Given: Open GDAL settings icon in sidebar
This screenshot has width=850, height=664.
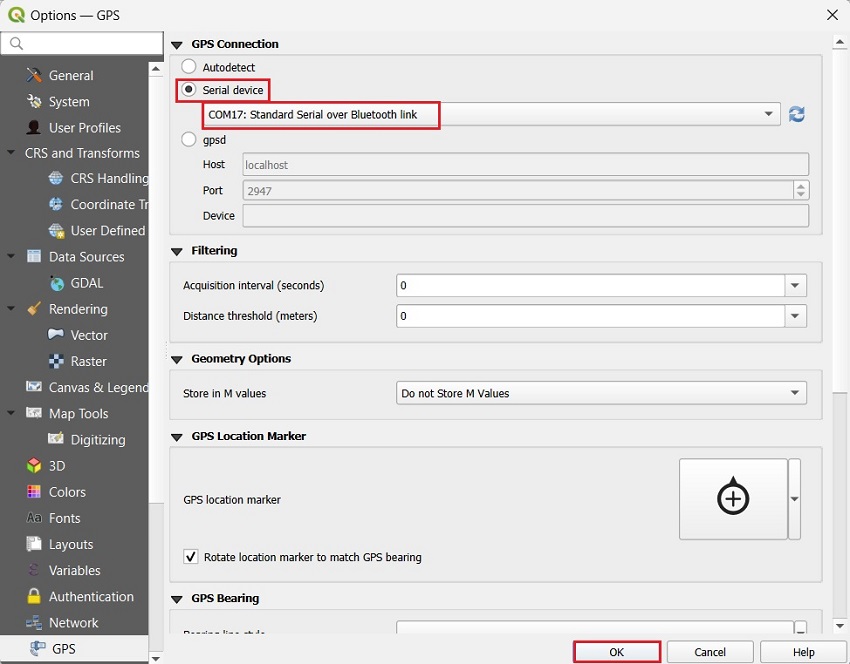Looking at the screenshot, I should pyautogui.click(x=56, y=283).
